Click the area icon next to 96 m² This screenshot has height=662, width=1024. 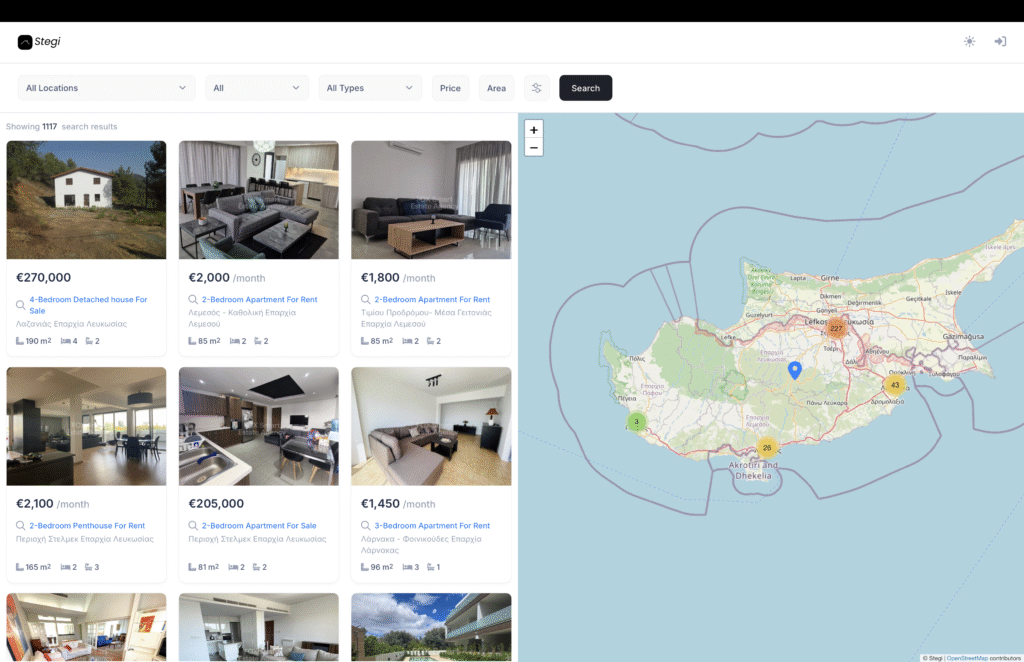(x=364, y=567)
